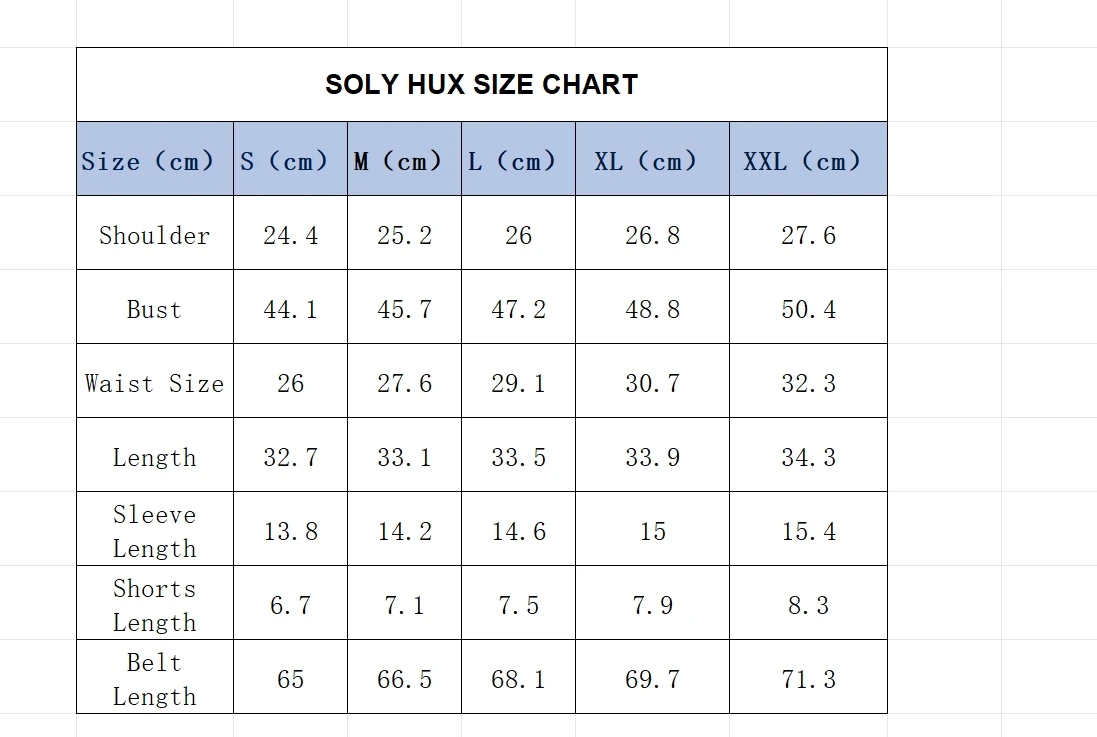
Task: Click the Sleeve Length XL value 15
Action: pyautogui.click(x=652, y=531)
